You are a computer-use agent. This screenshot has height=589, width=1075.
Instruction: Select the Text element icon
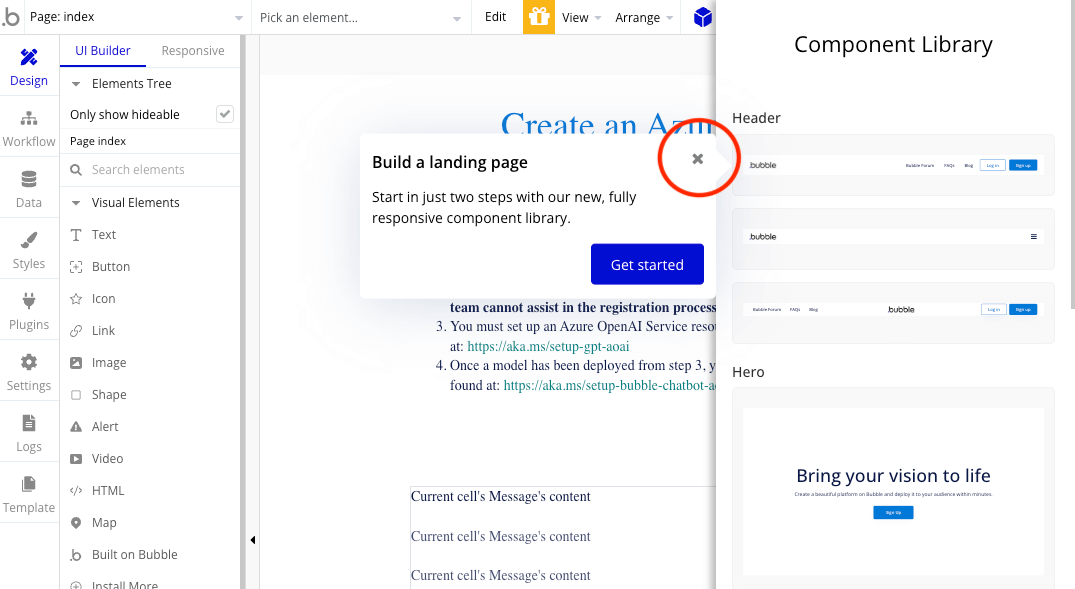tap(76, 234)
